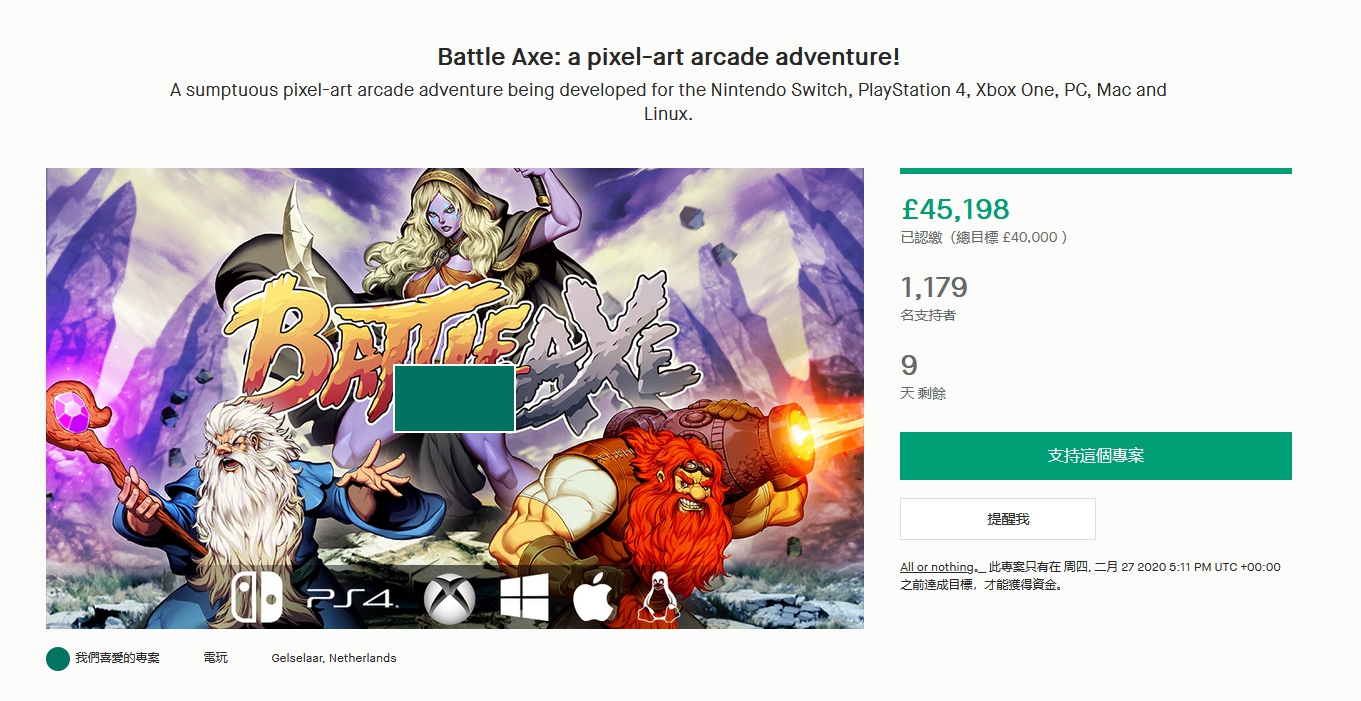This screenshot has height=701, width=1361.
Task: Click the Battle Axe project title heading
Action: click(x=668, y=56)
